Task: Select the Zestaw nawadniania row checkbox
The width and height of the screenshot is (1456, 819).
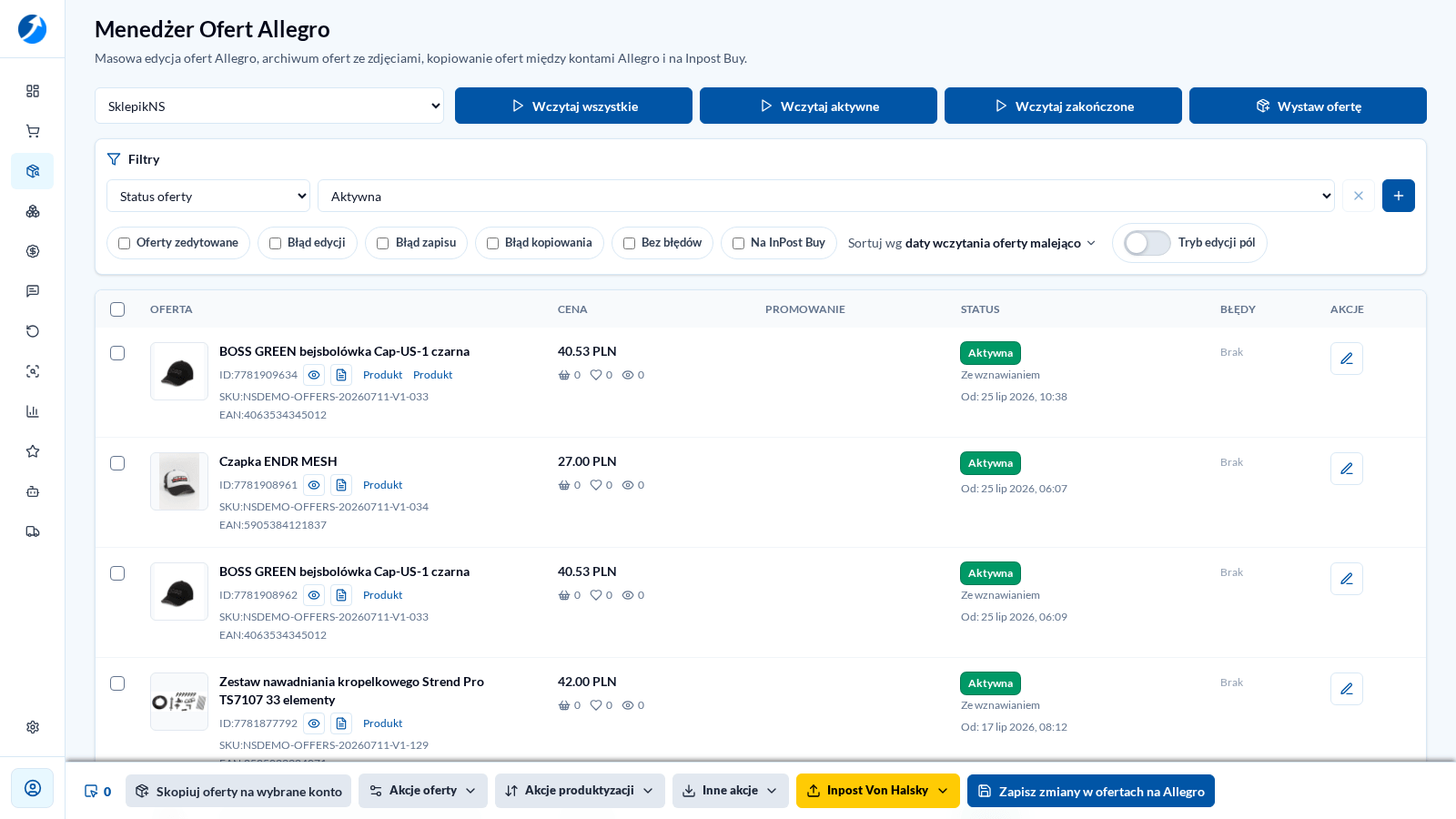Action: [117, 683]
